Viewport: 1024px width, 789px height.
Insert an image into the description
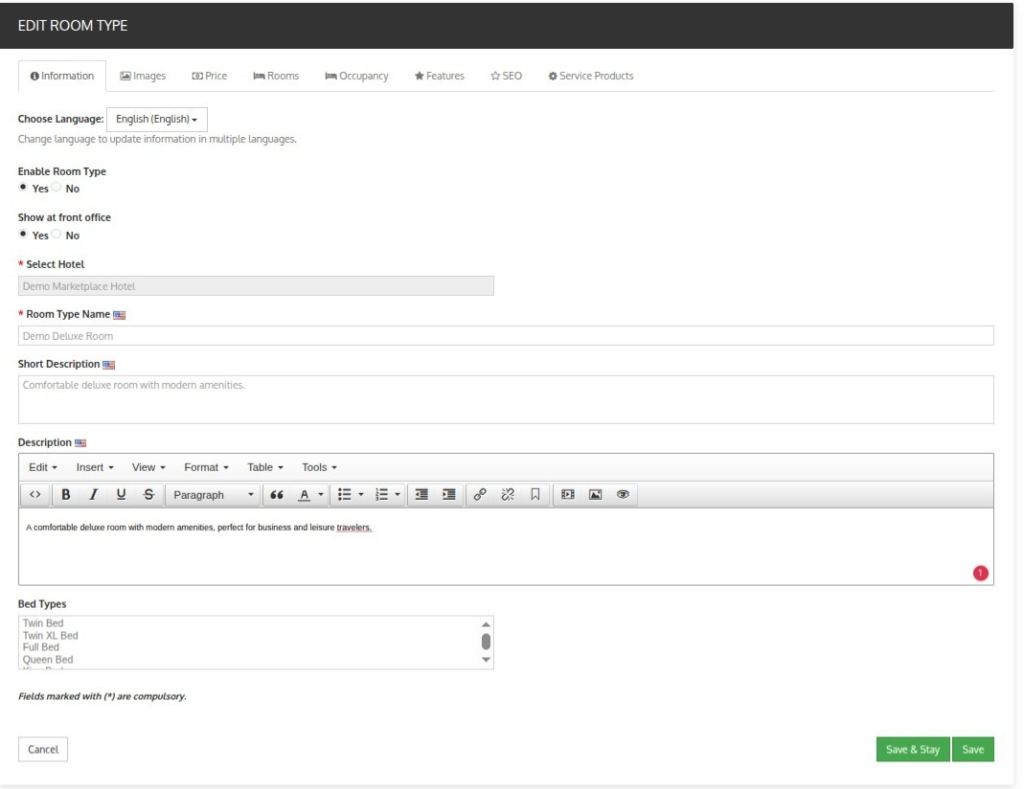click(595, 494)
